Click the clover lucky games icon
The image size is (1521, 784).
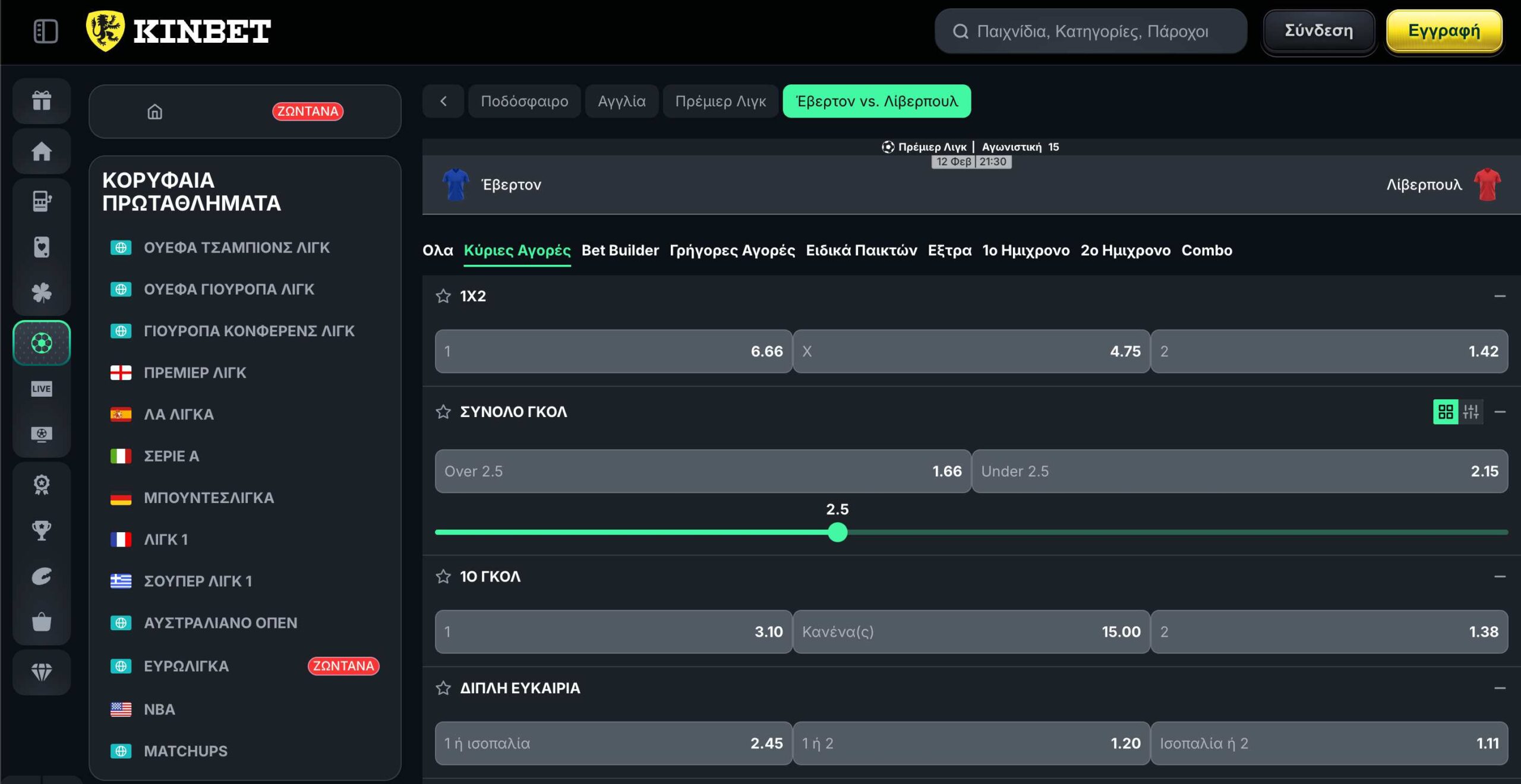(x=42, y=292)
